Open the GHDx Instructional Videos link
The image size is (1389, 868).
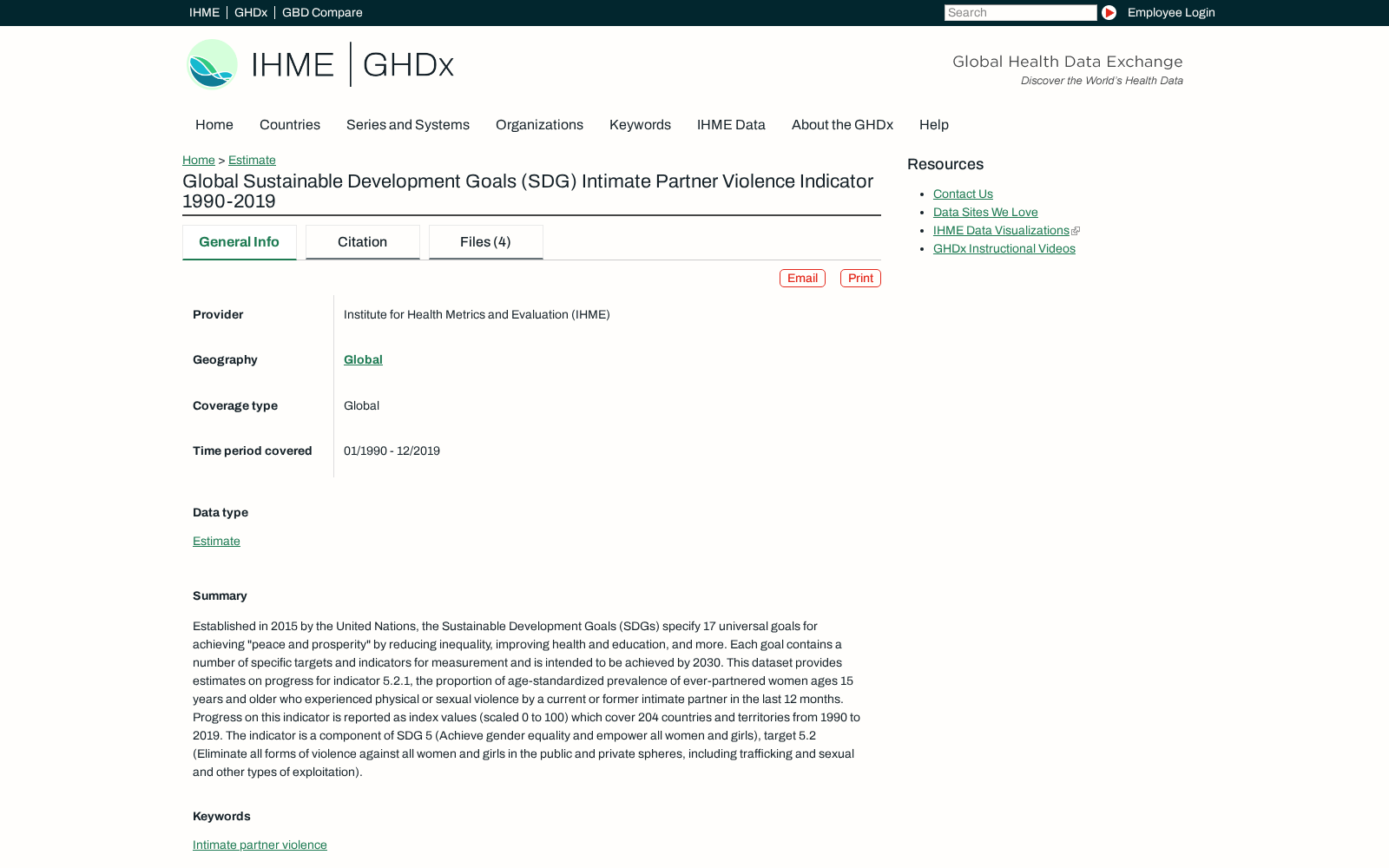point(1004,249)
